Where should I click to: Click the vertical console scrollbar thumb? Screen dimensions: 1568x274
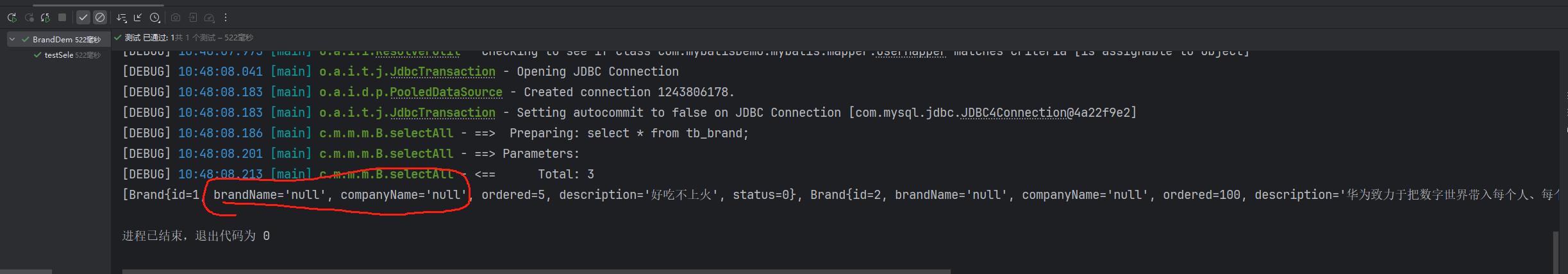tap(1555, 252)
